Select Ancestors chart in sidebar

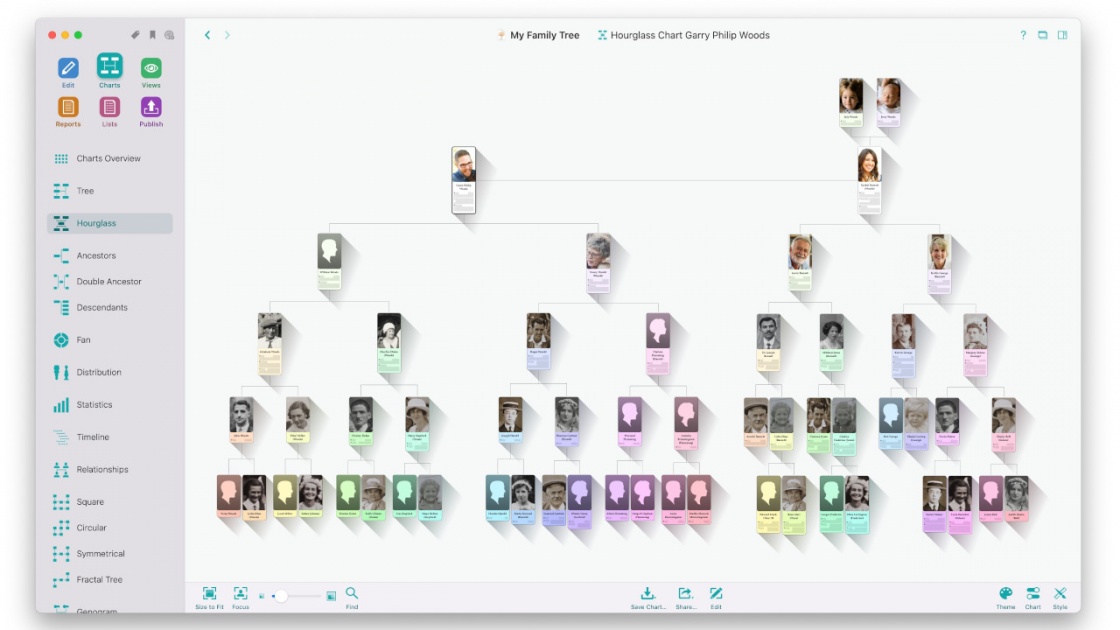(96, 256)
